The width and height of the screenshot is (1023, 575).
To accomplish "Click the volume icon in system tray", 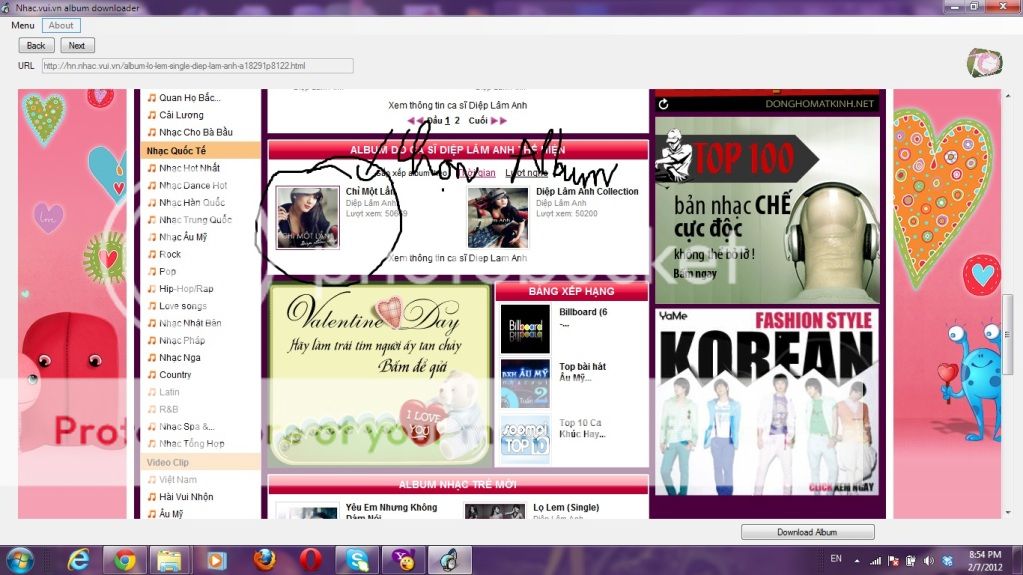I will (x=928, y=561).
